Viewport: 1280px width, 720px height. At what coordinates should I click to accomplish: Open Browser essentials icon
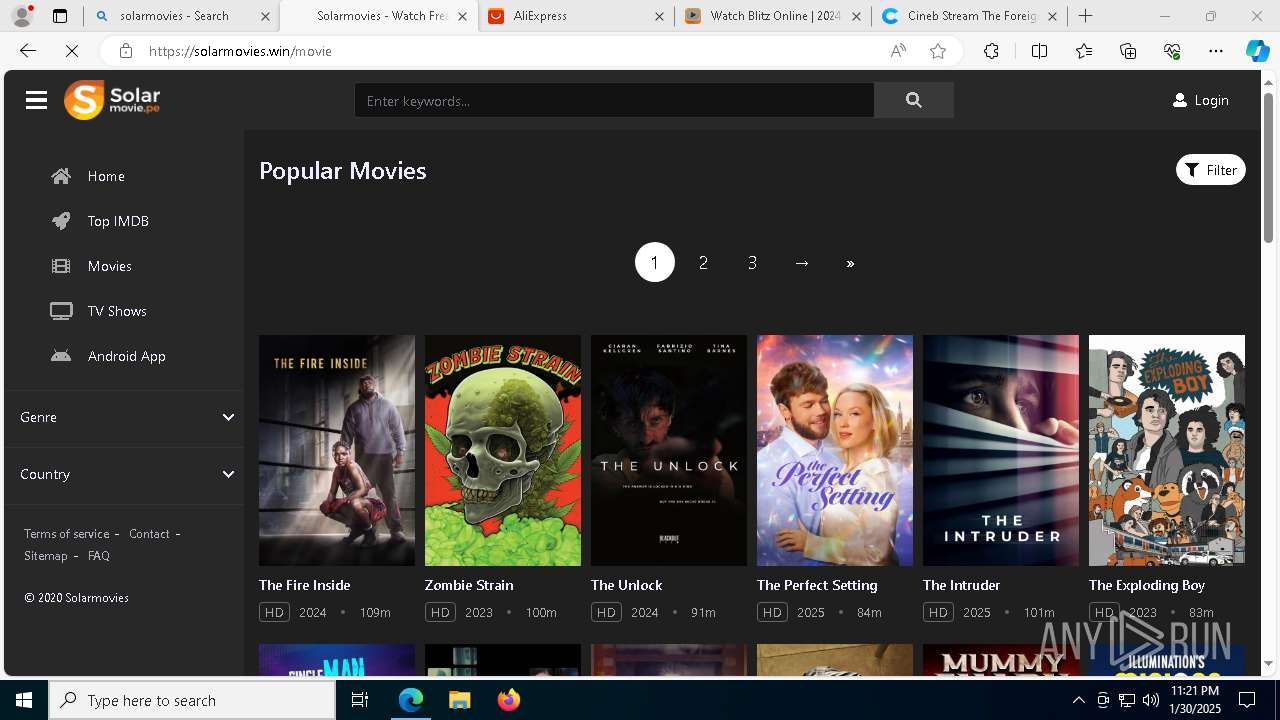(x=1172, y=51)
